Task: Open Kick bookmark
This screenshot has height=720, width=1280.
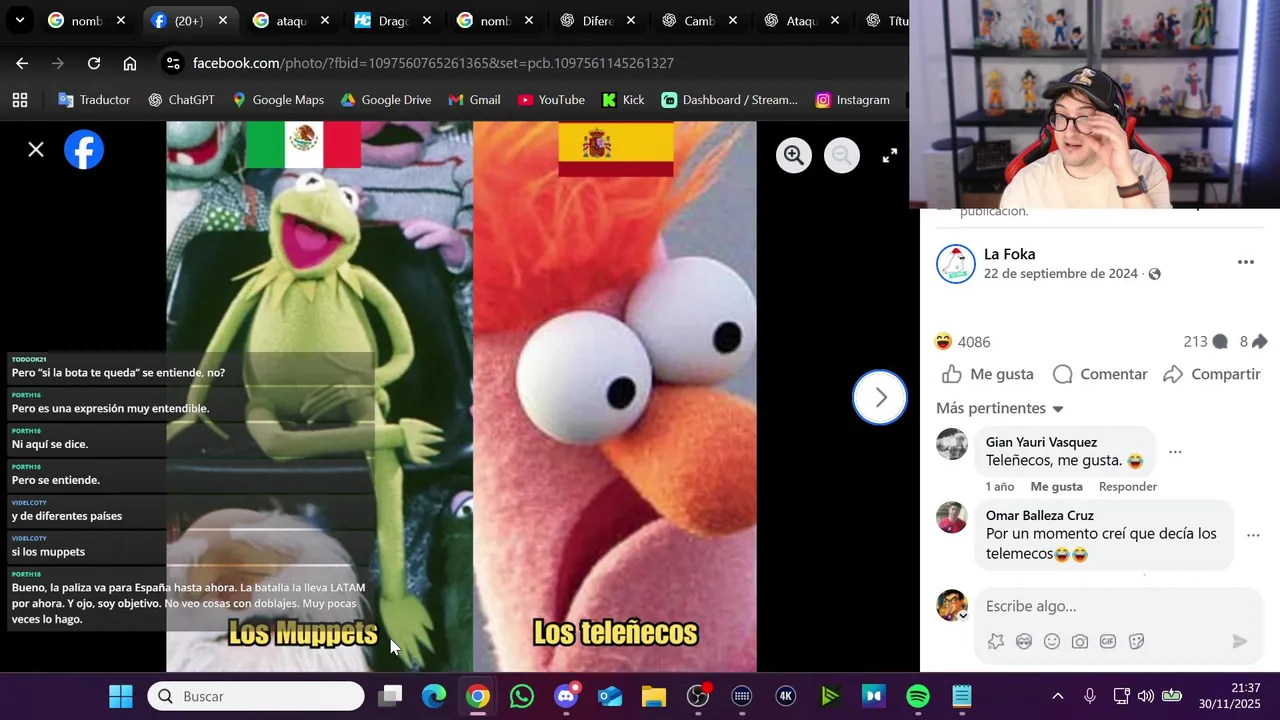Action: pyautogui.click(x=623, y=100)
